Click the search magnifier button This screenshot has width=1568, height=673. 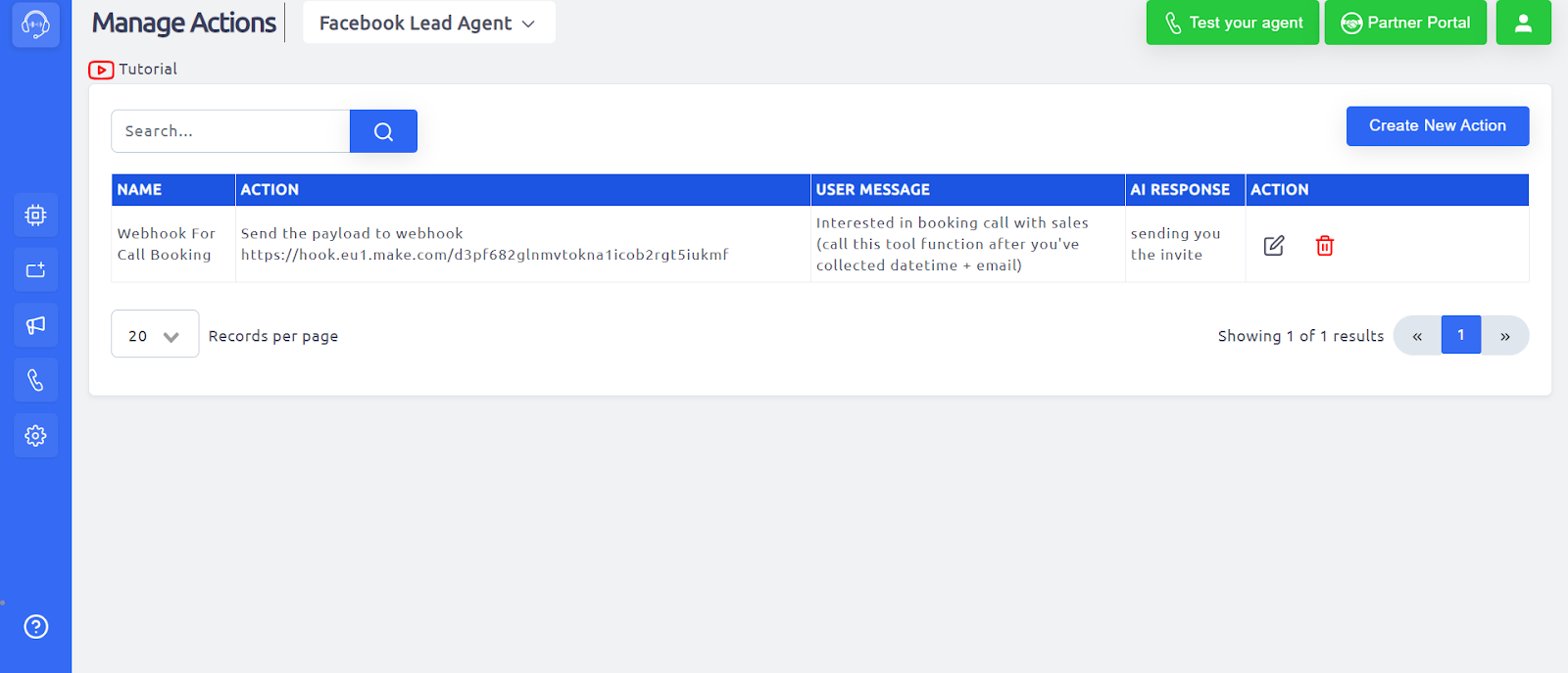tap(383, 131)
